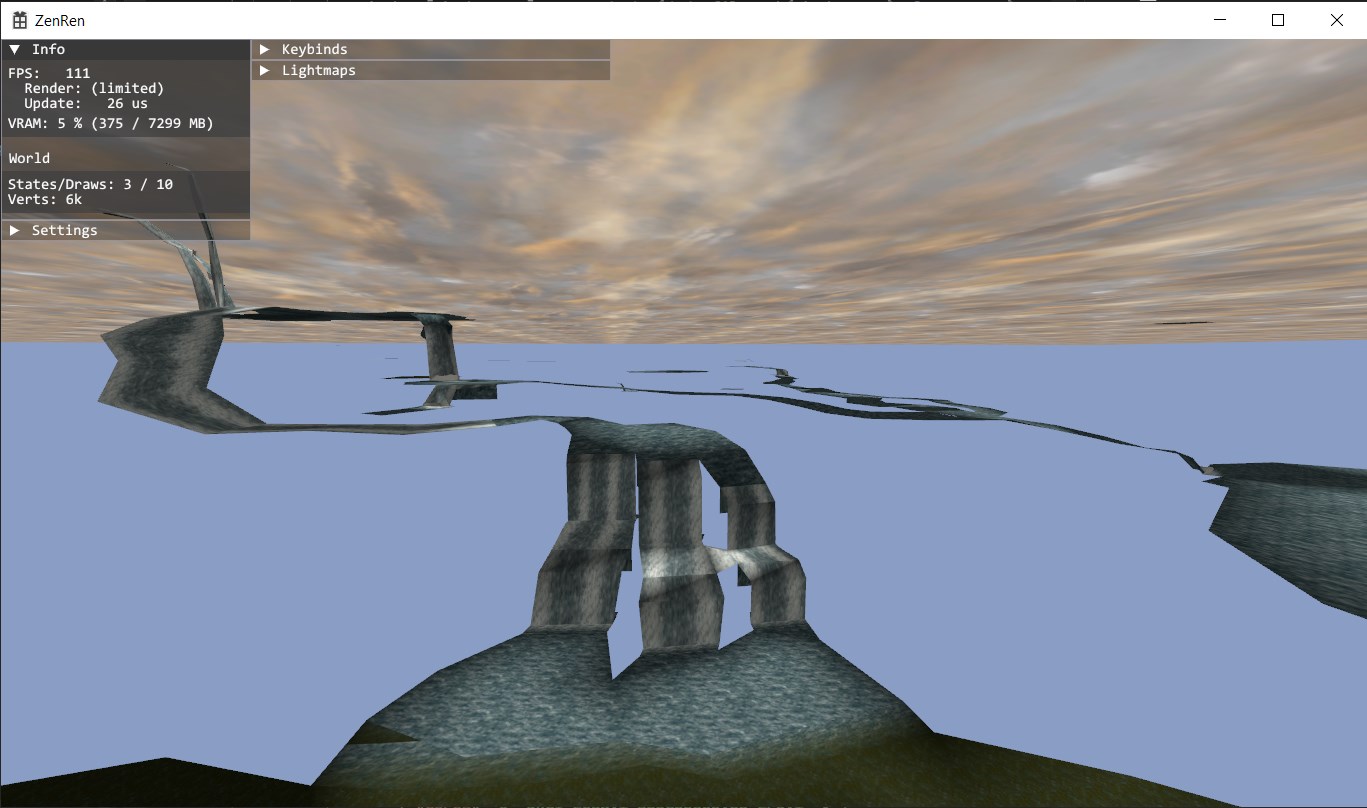Expand the Settings section
The width and height of the screenshot is (1367, 808).
coord(125,230)
